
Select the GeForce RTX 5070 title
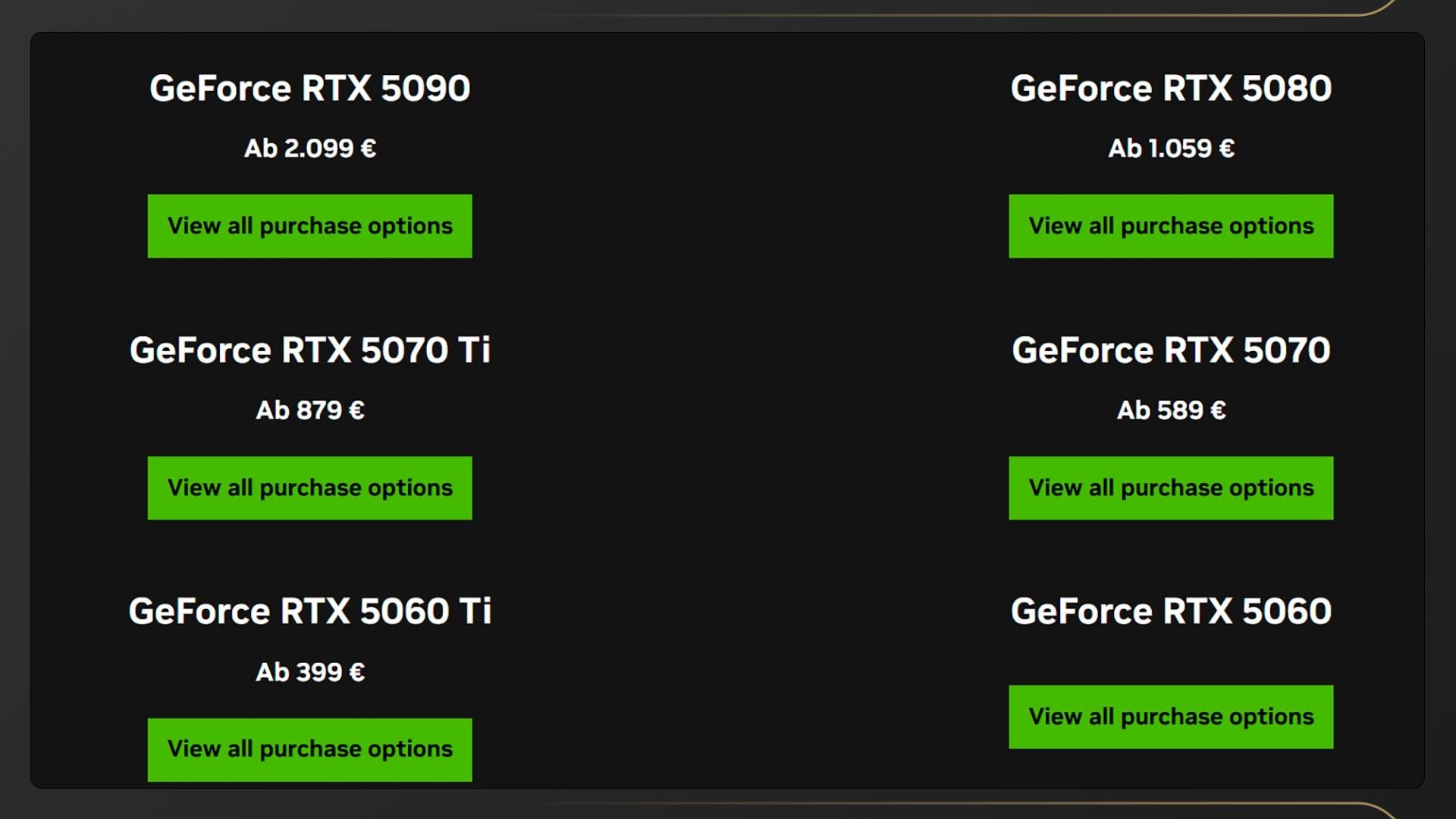(x=1170, y=350)
